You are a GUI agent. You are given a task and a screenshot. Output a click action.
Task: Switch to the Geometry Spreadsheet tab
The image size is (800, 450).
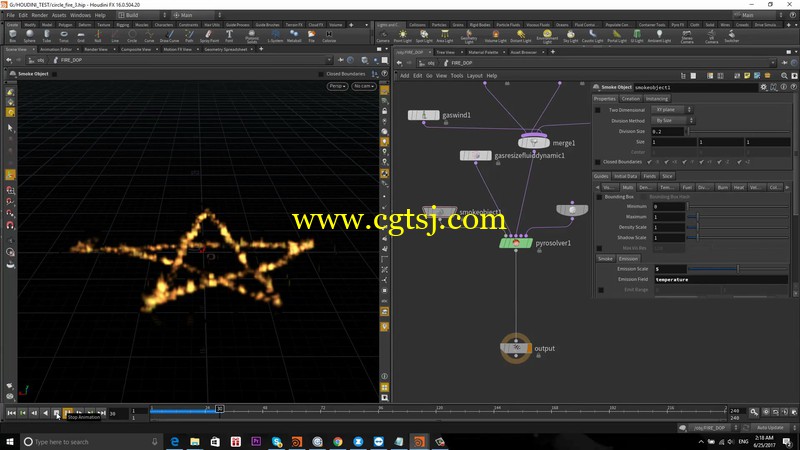(226, 49)
